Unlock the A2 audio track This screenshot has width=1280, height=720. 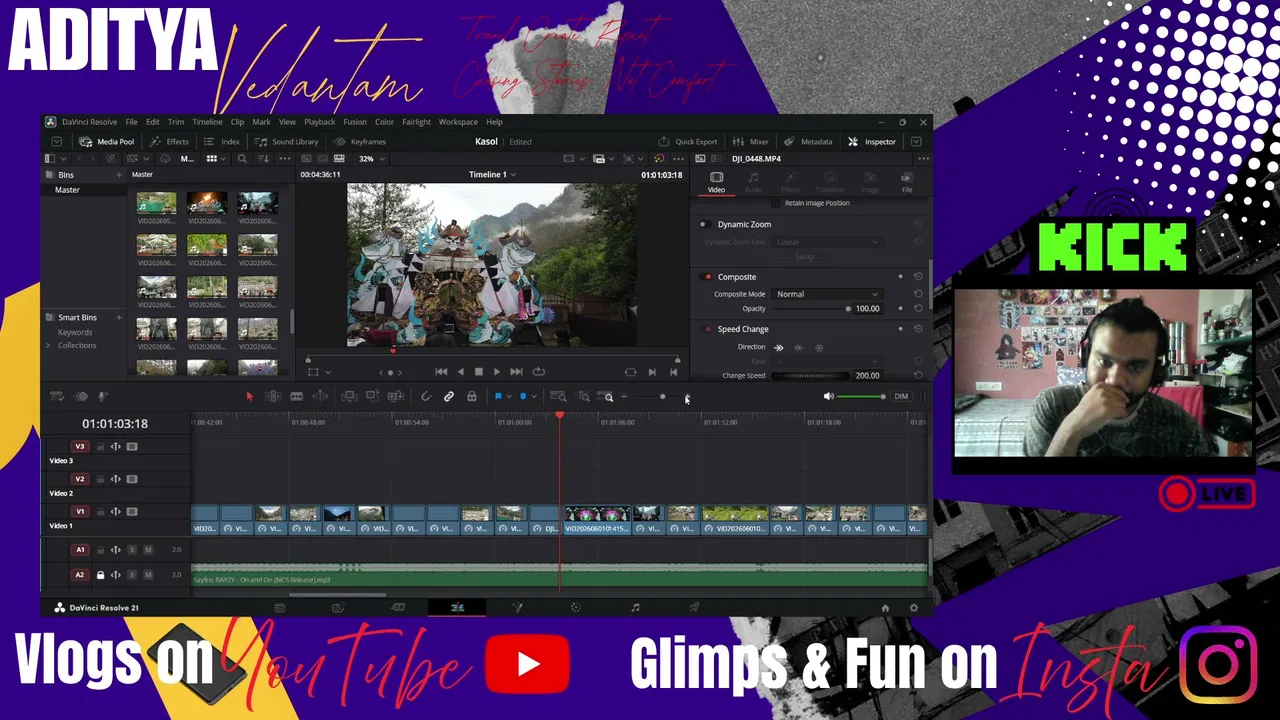100,575
